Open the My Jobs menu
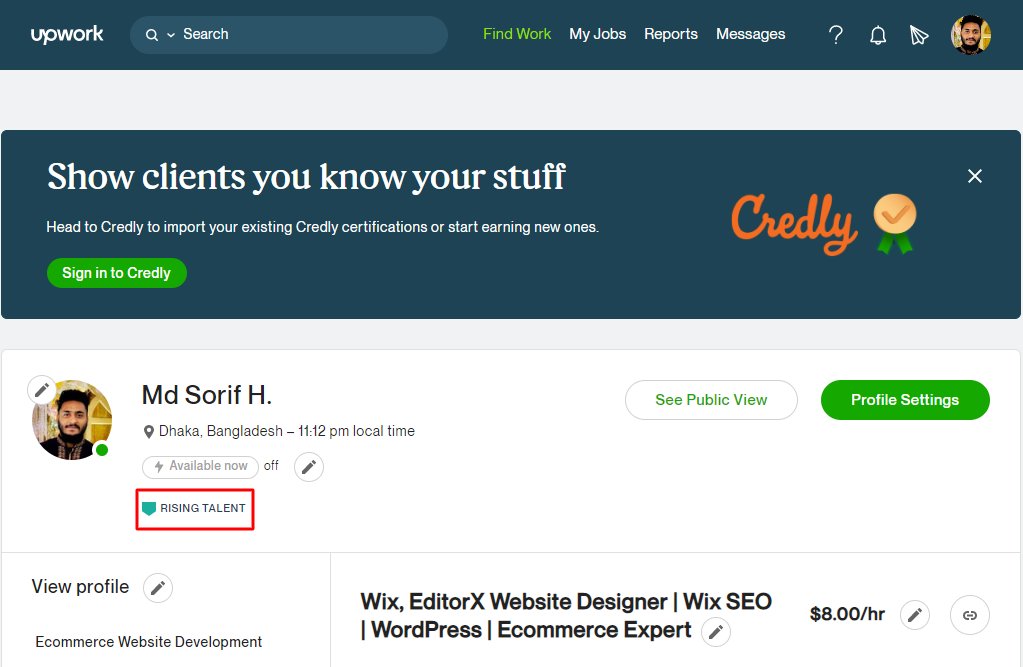Viewport: 1023px width, 667px height. (x=597, y=34)
